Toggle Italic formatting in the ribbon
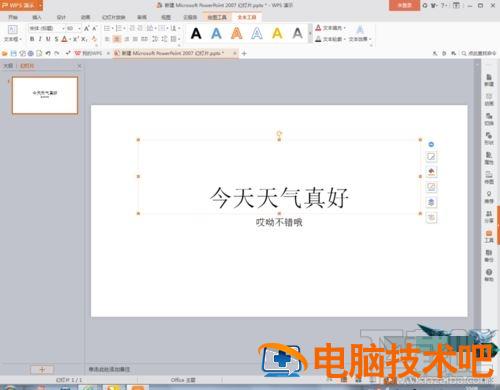 40,39
